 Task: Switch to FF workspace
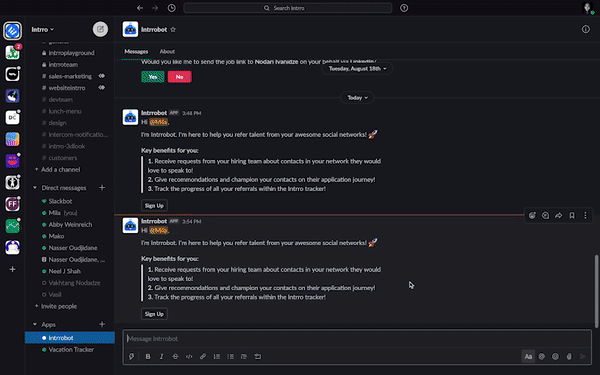pyautogui.click(x=12, y=204)
